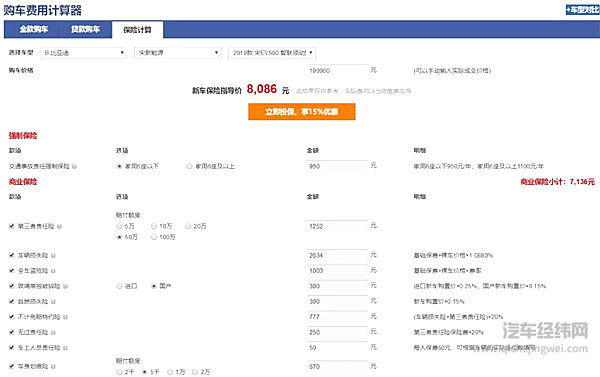Disable the 车上人员责任险 checkbox
Image resolution: width=600 pixels, height=377 pixels.
click(x=11, y=348)
